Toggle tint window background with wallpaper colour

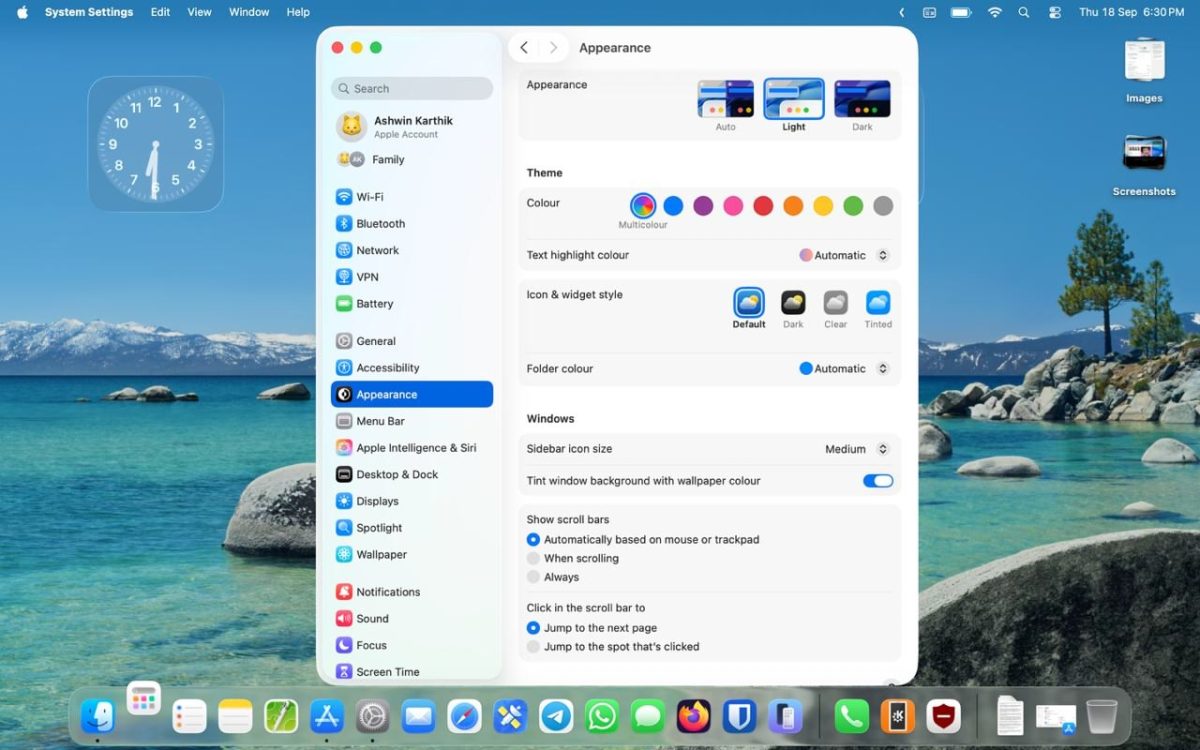click(x=878, y=481)
